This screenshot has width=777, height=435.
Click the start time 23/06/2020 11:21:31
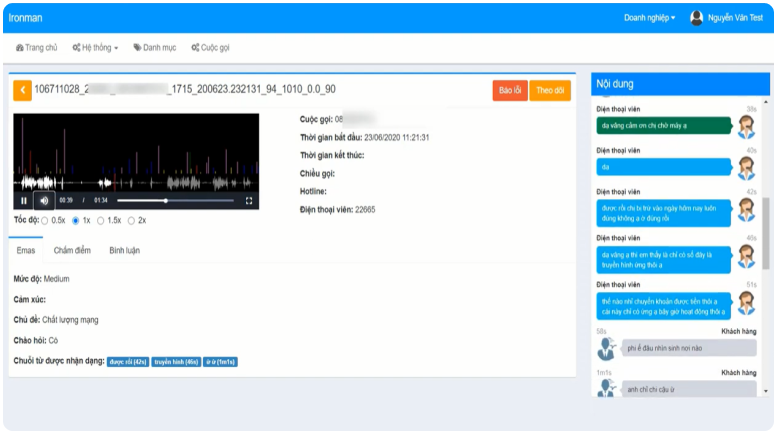coord(396,137)
